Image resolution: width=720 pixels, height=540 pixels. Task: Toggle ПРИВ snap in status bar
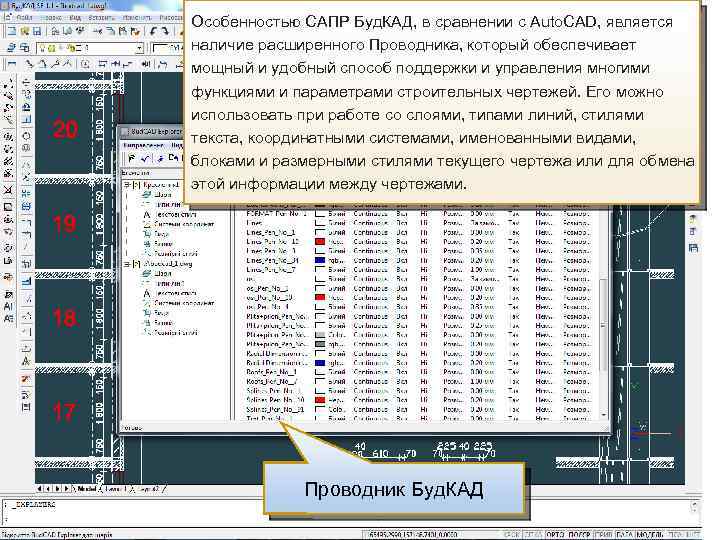pos(602,534)
